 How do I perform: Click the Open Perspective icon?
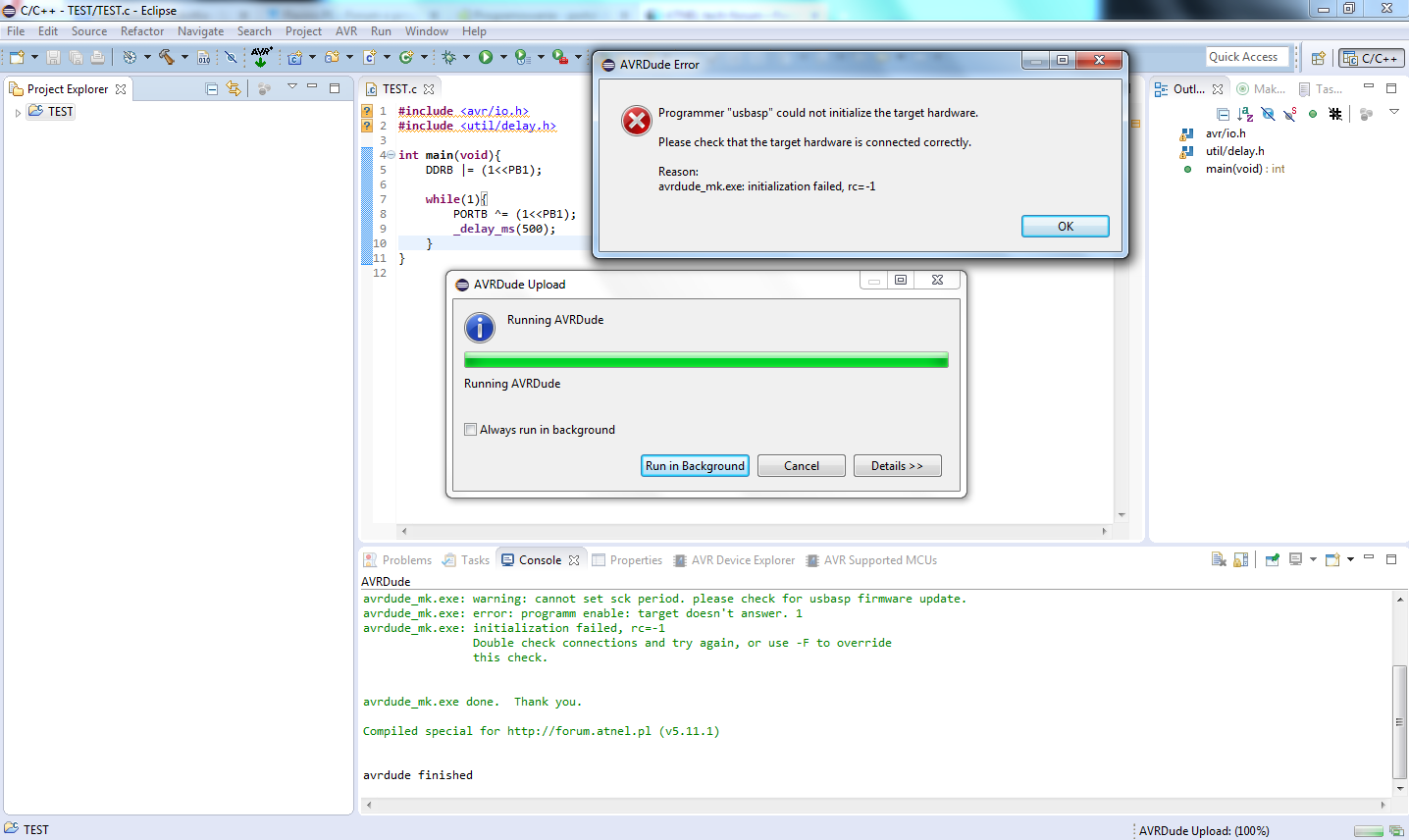tap(1319, 58)
